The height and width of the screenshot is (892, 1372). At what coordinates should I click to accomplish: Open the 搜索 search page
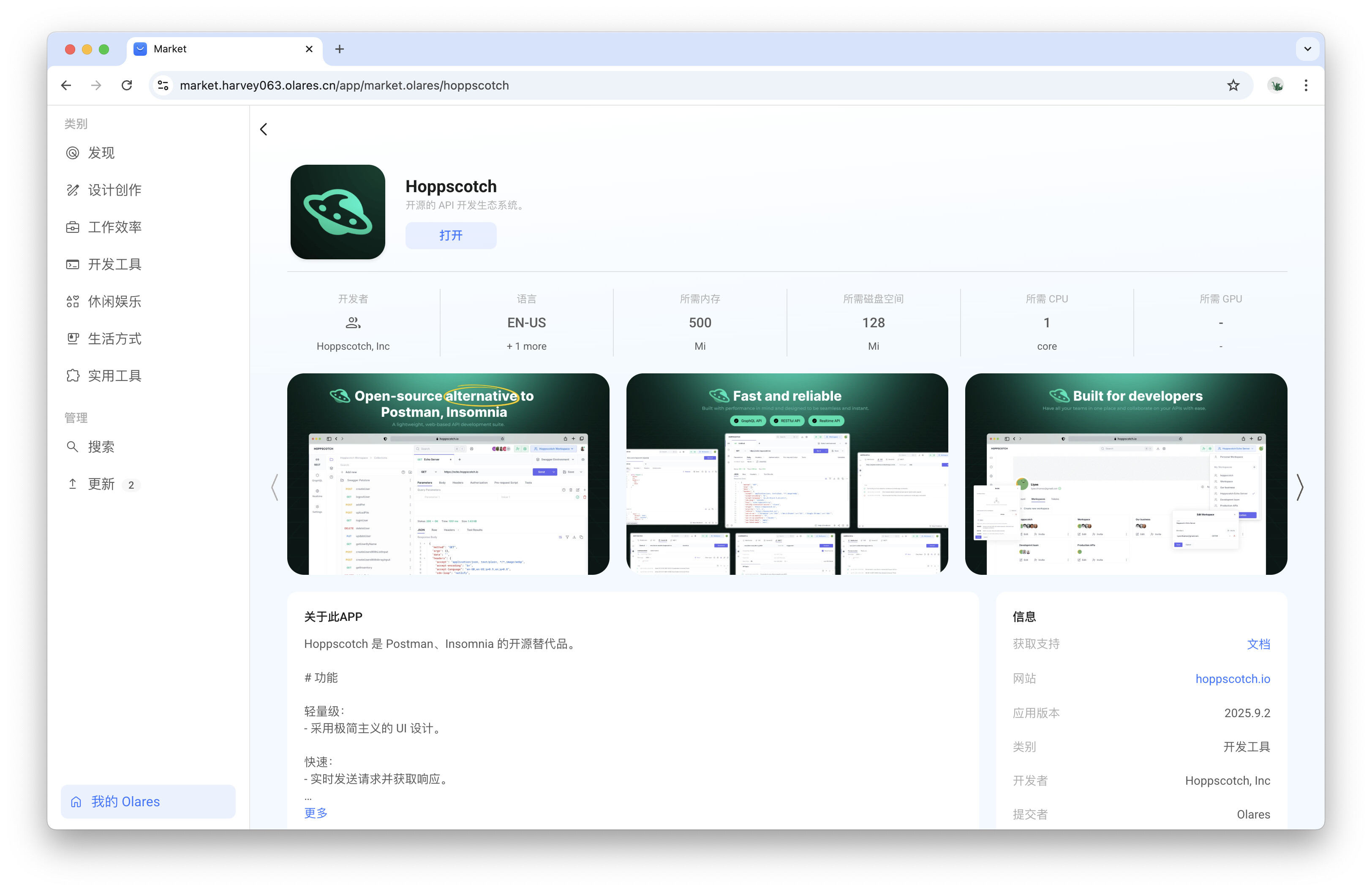[101, 446]
